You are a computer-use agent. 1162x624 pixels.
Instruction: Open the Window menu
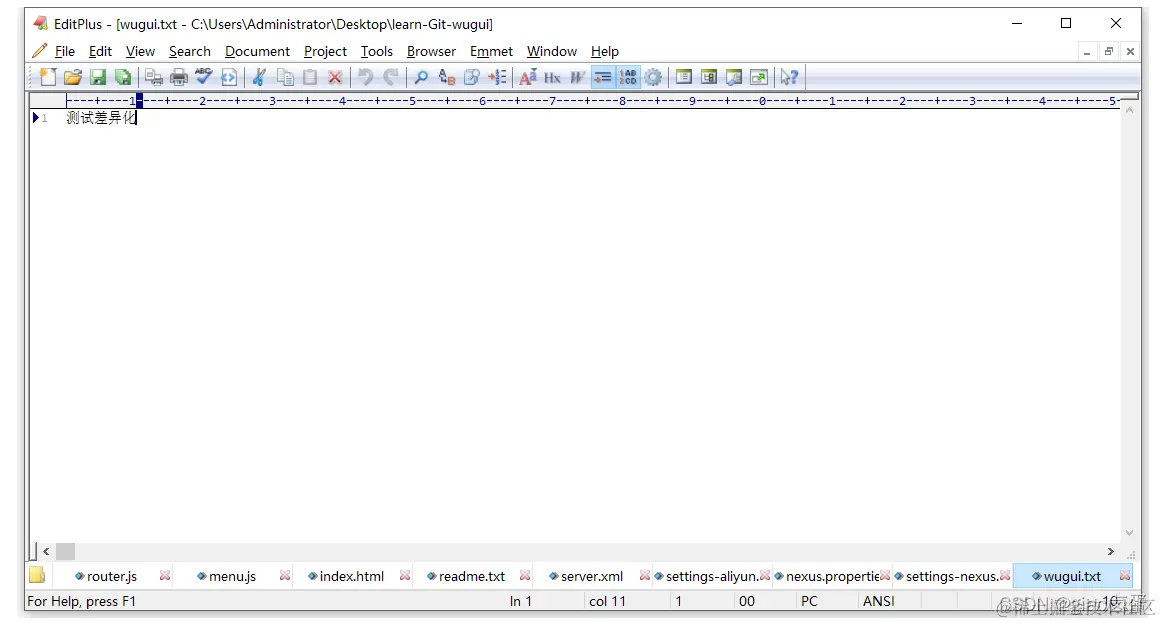[551, 51]
